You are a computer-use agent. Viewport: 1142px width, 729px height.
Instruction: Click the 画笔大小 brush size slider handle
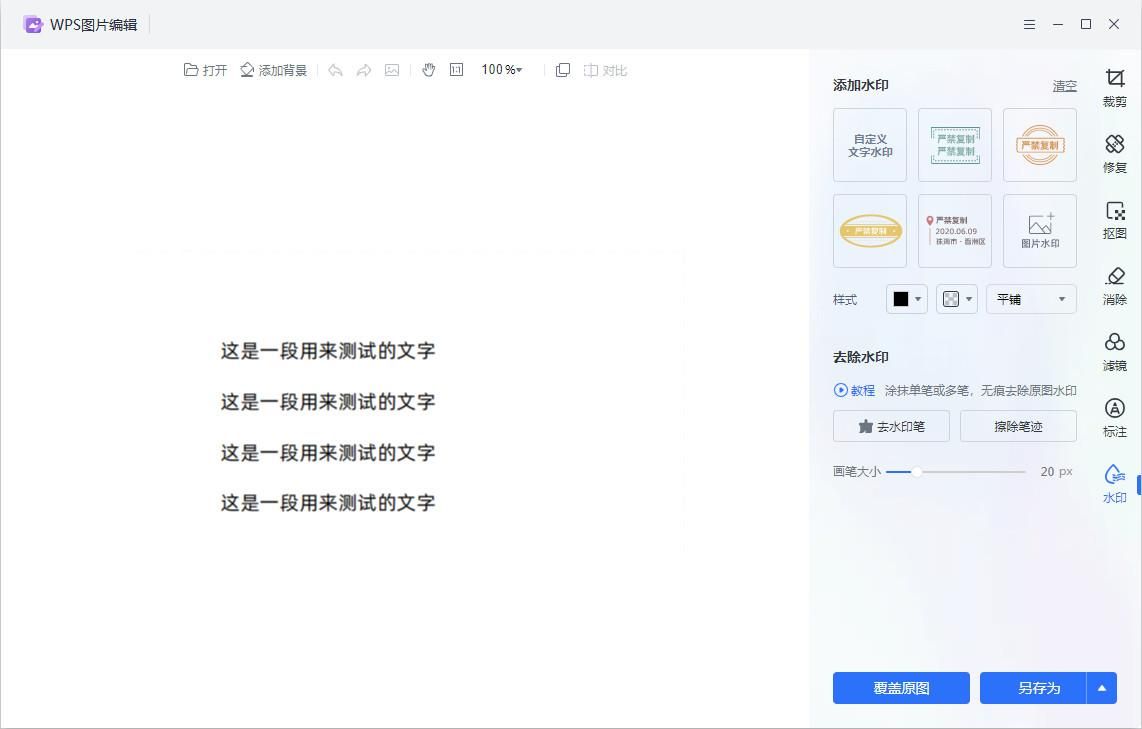[917, 472]
